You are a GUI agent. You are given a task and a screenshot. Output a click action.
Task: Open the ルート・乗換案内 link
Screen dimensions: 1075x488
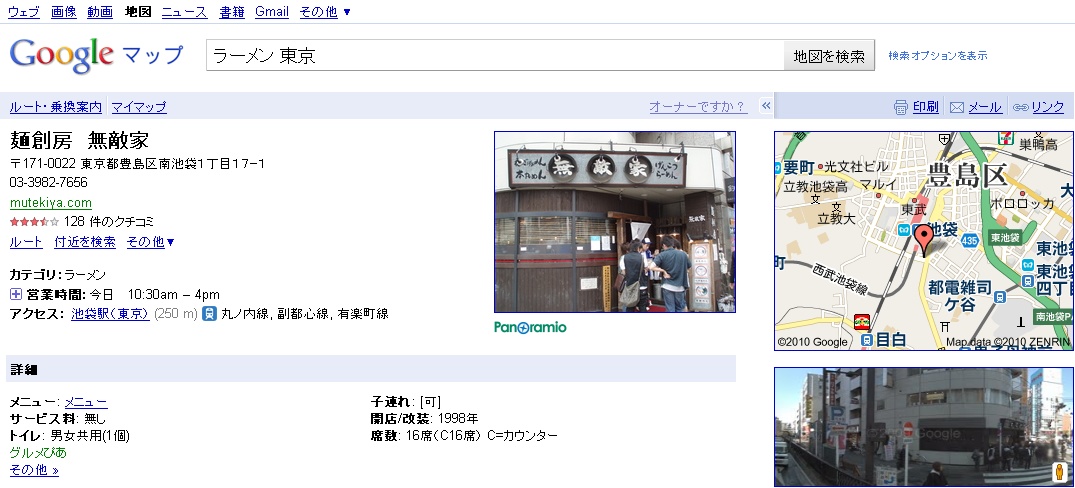click(x=56, y=107)
